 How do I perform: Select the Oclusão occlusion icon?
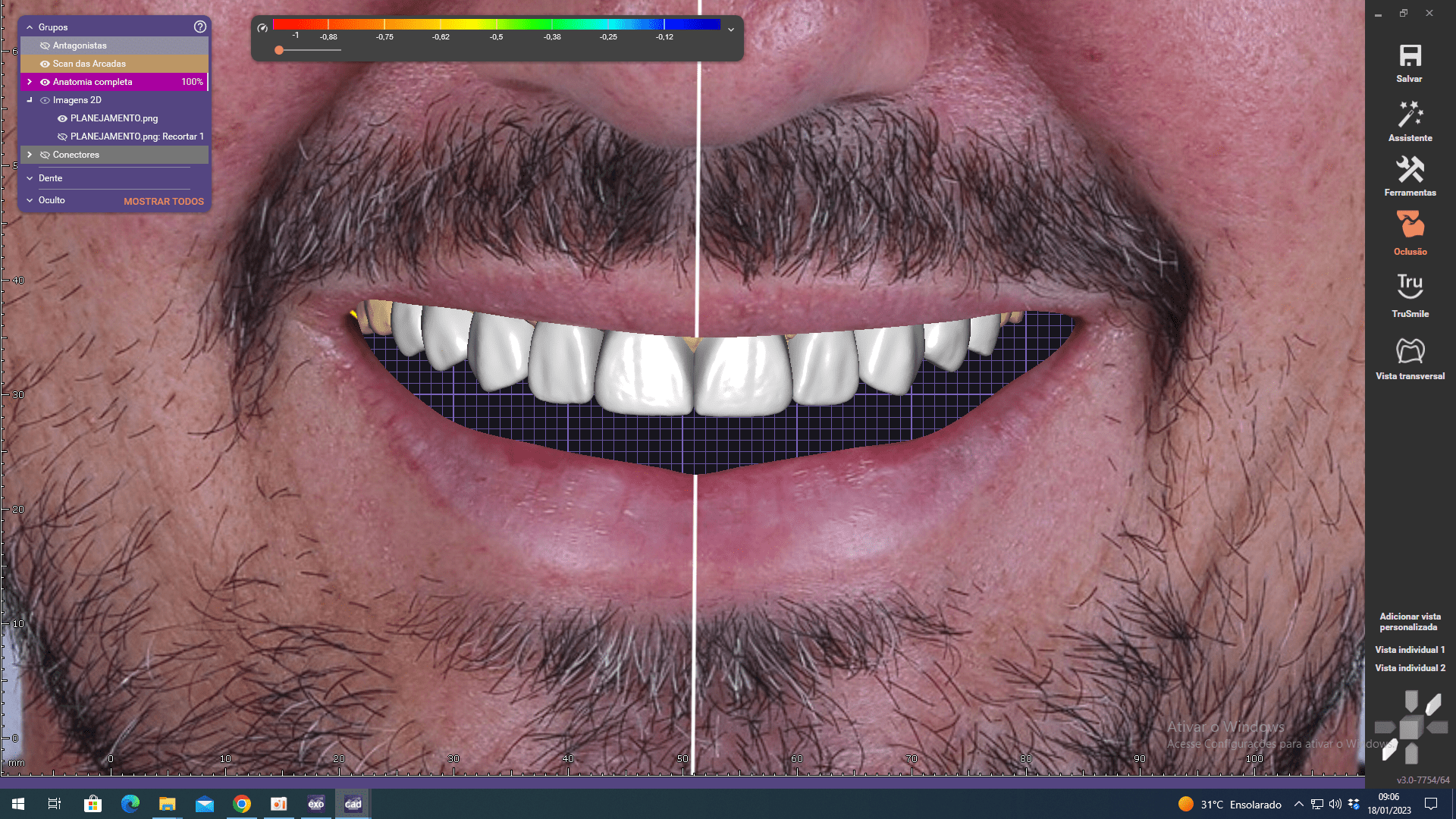click(1410, 226)
